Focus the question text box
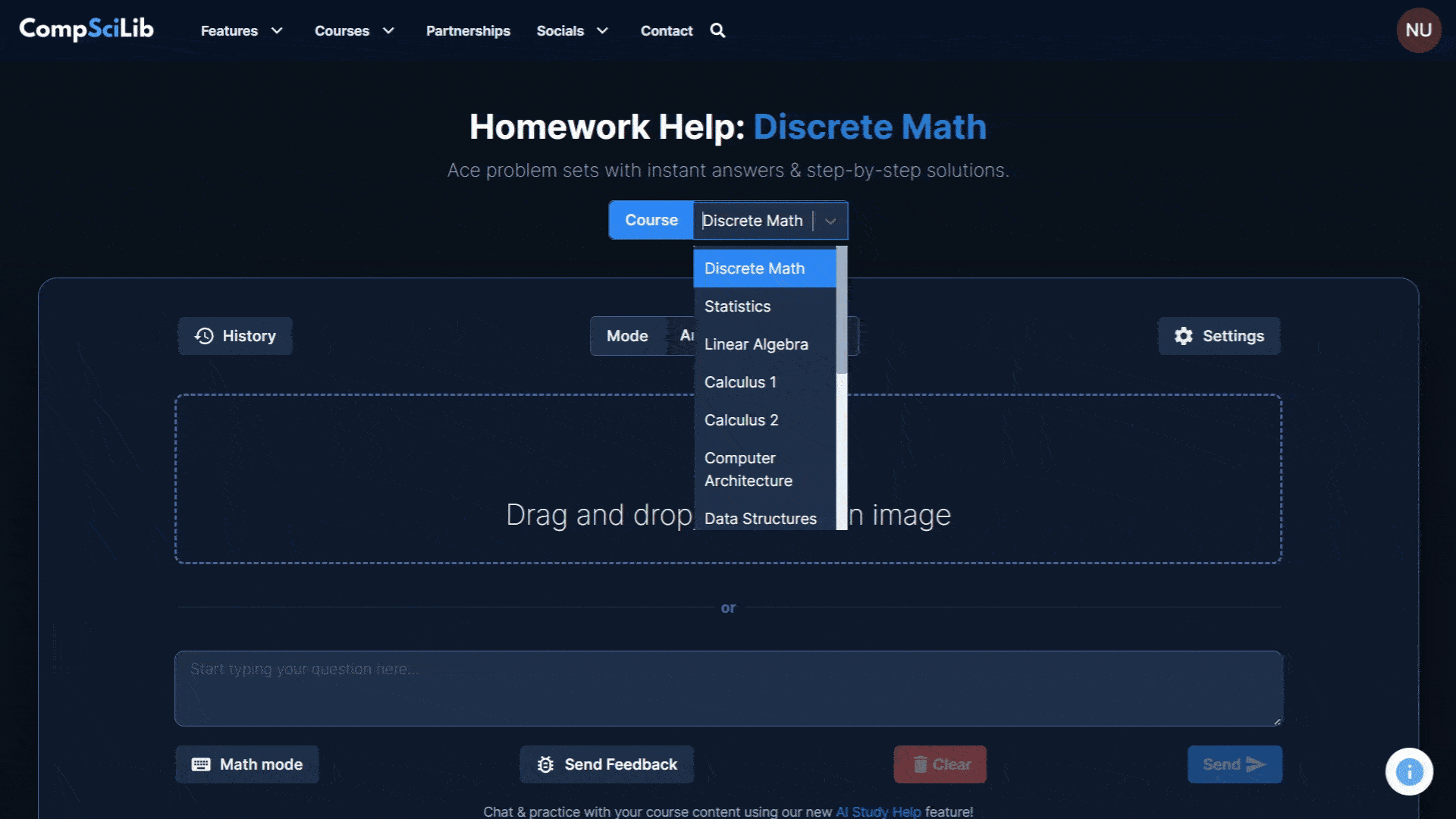This screenshot has height=819, width=1456. (x=728, y=689)
